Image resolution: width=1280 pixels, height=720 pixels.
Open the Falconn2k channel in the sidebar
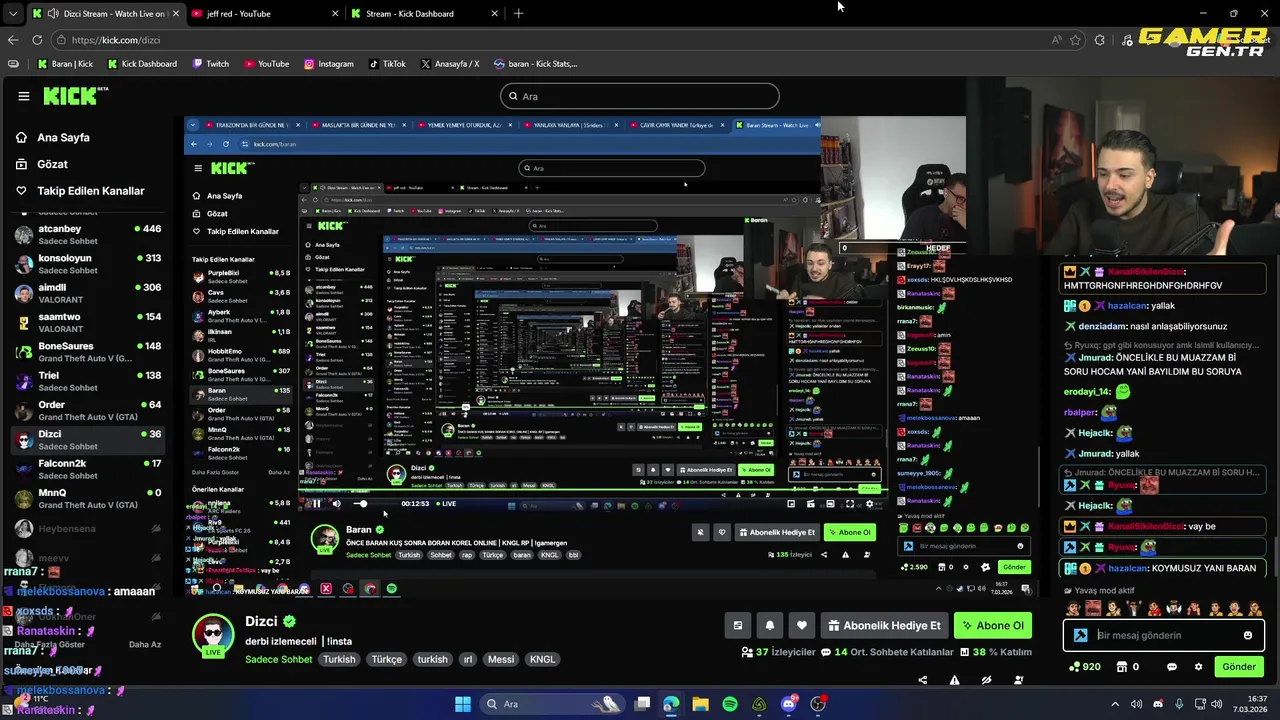point(88,469)
